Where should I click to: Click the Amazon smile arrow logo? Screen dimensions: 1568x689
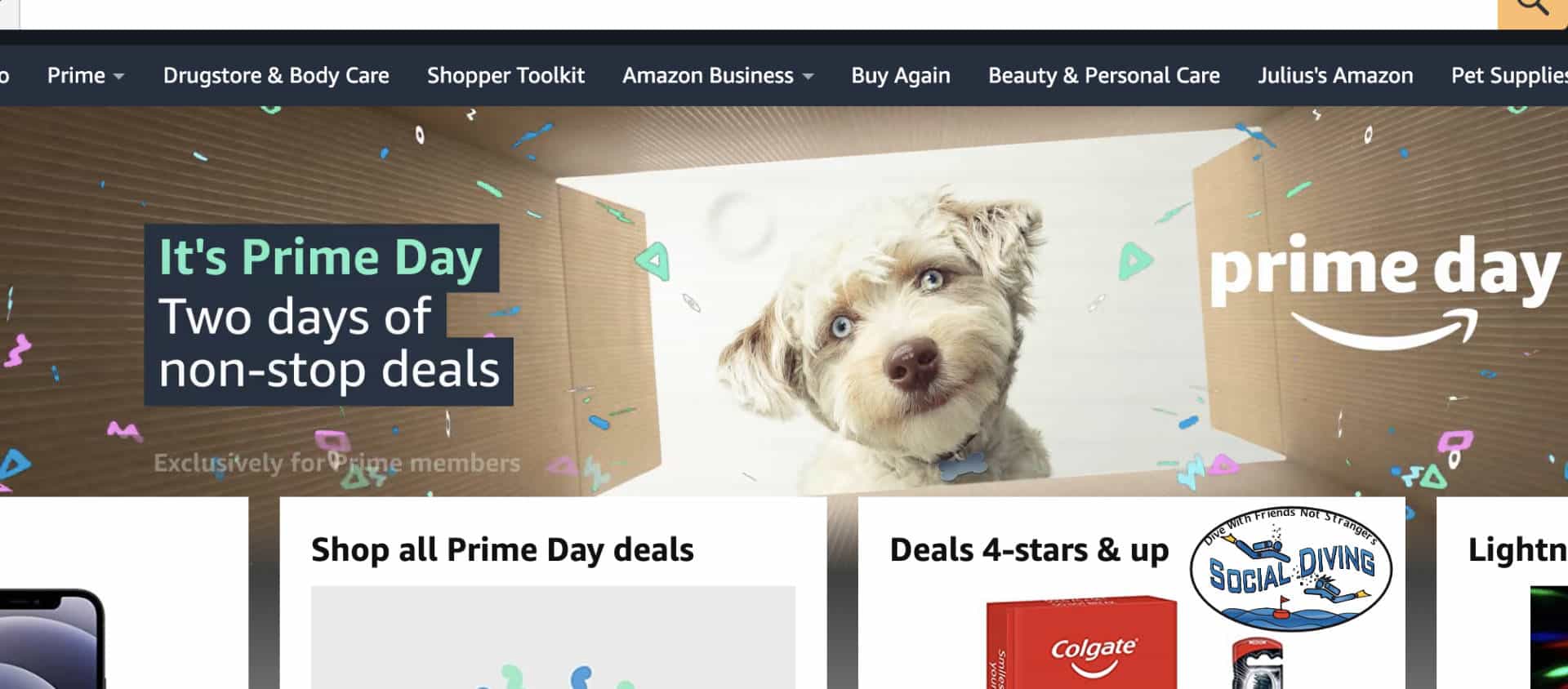click(1384, 330)
